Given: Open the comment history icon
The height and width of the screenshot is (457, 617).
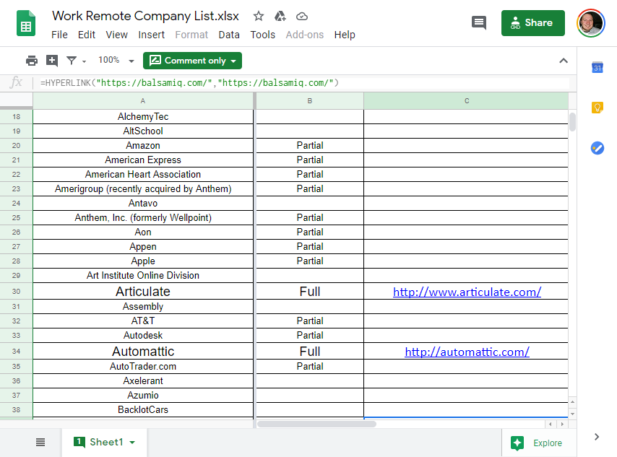Looking at the screenshot, I should (x=479, y=23).
